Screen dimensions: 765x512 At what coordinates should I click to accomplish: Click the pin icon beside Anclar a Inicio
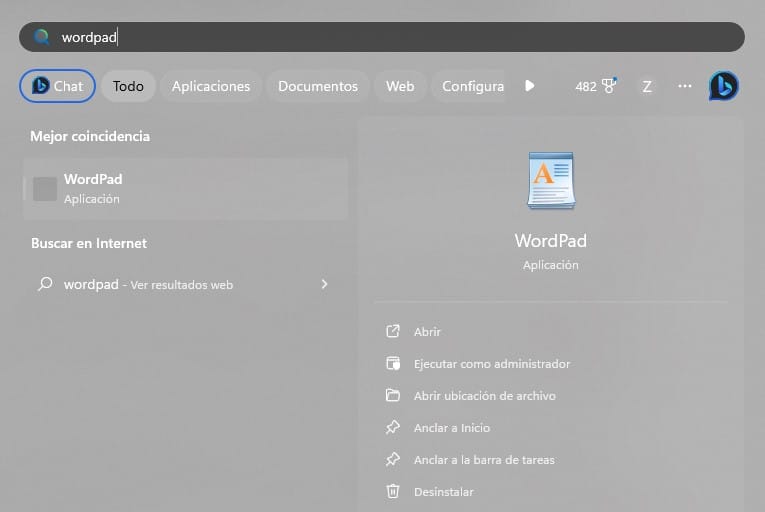(393, 427)
